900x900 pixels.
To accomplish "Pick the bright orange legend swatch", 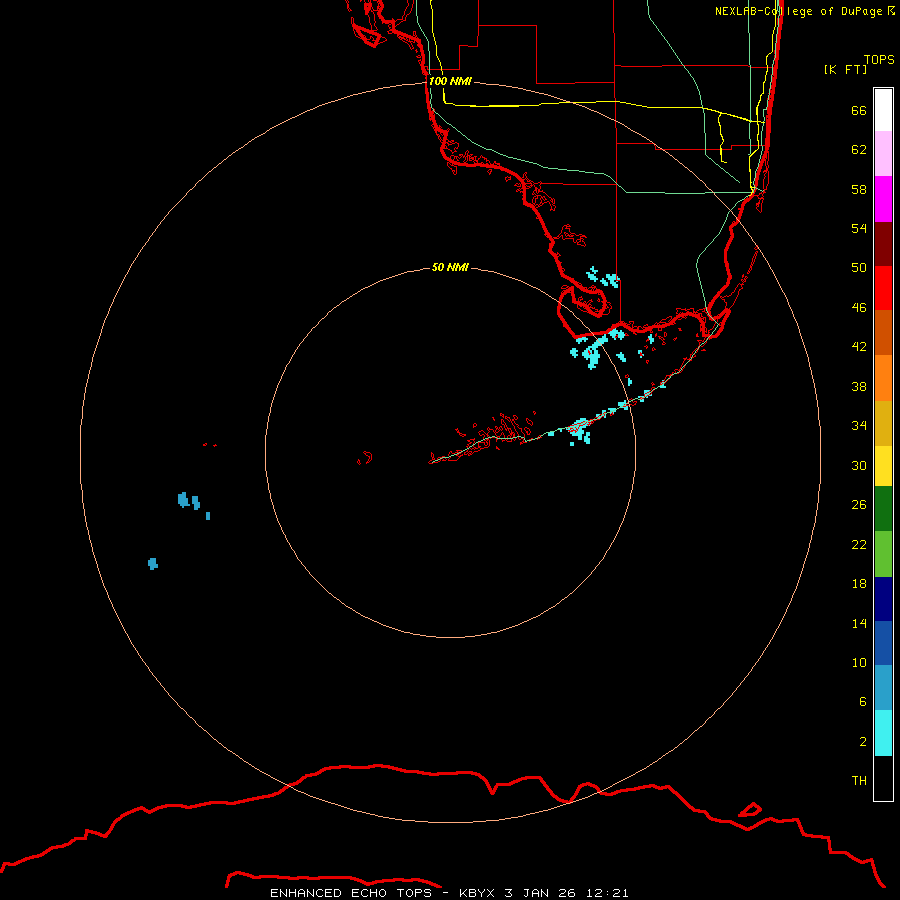I will [883, 378].
